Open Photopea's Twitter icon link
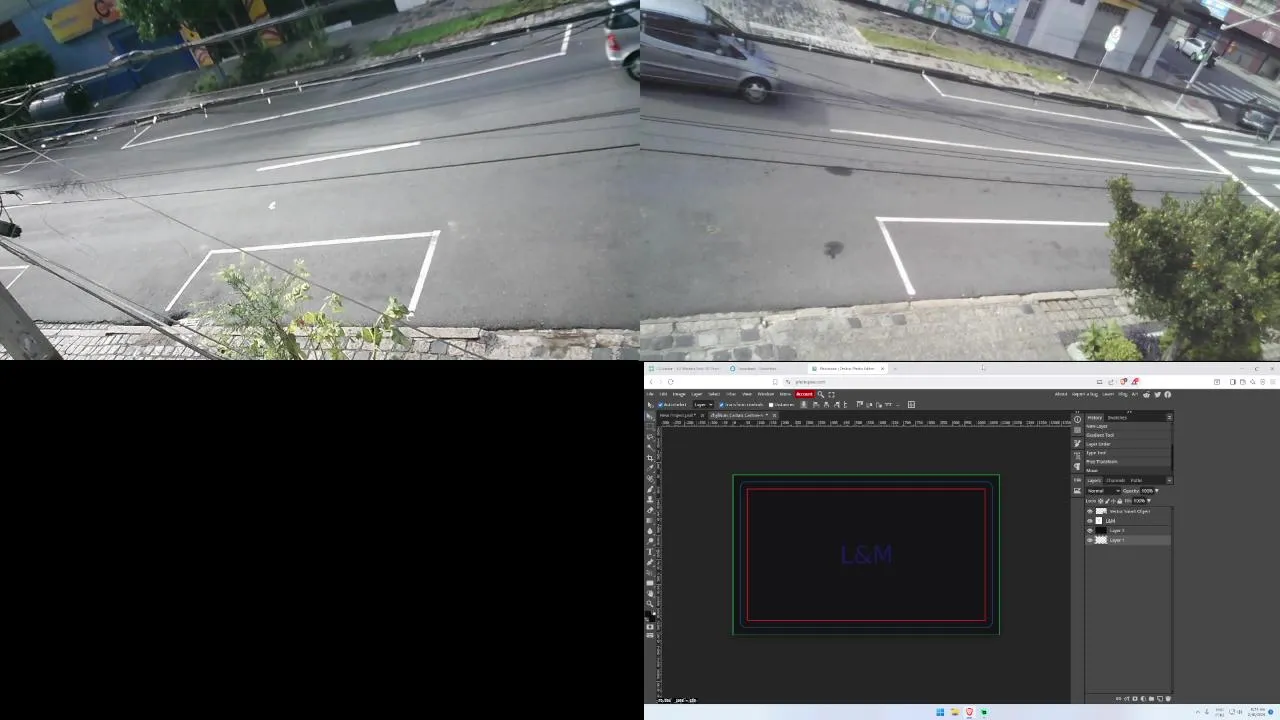 (1157, 394)
